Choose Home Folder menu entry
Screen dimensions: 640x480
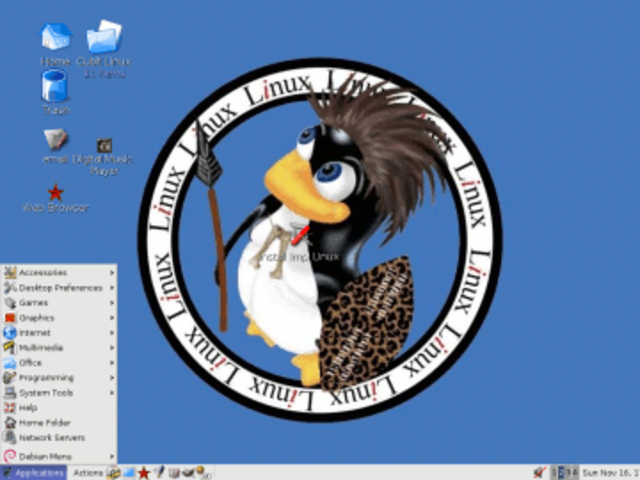click(59, 422)
